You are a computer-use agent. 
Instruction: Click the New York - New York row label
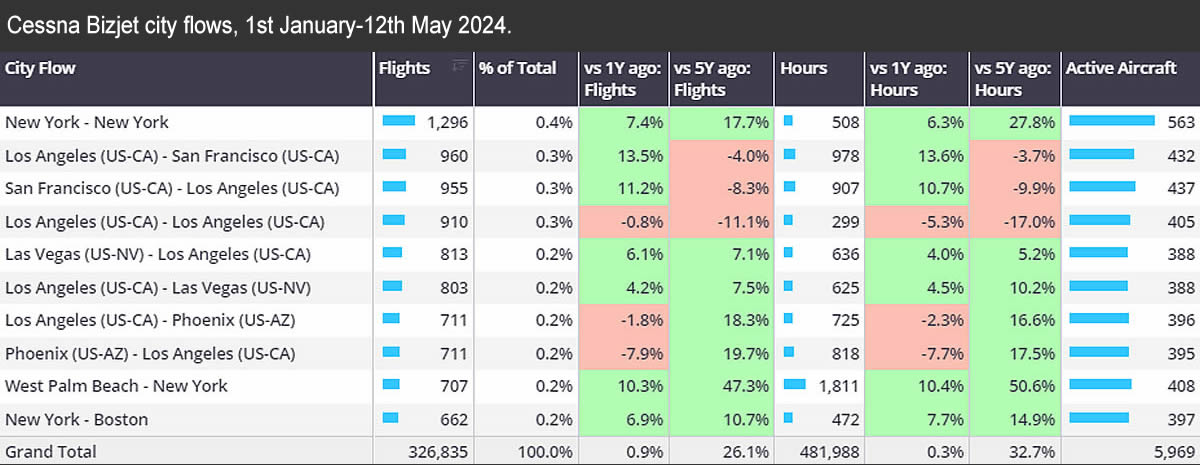coord(87,122)
